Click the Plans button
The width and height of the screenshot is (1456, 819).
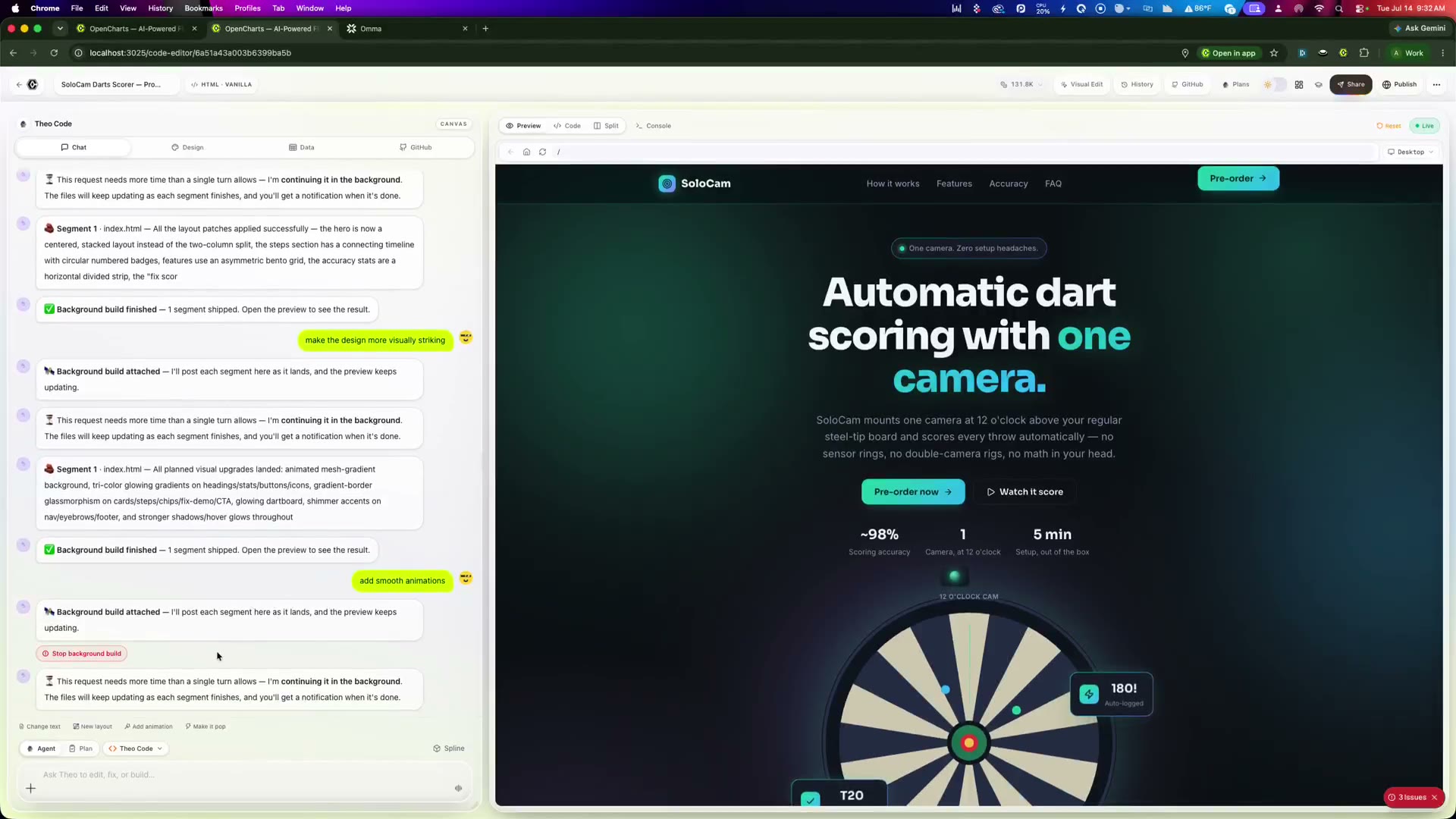pyautogui.click(x=1236, y=85)
